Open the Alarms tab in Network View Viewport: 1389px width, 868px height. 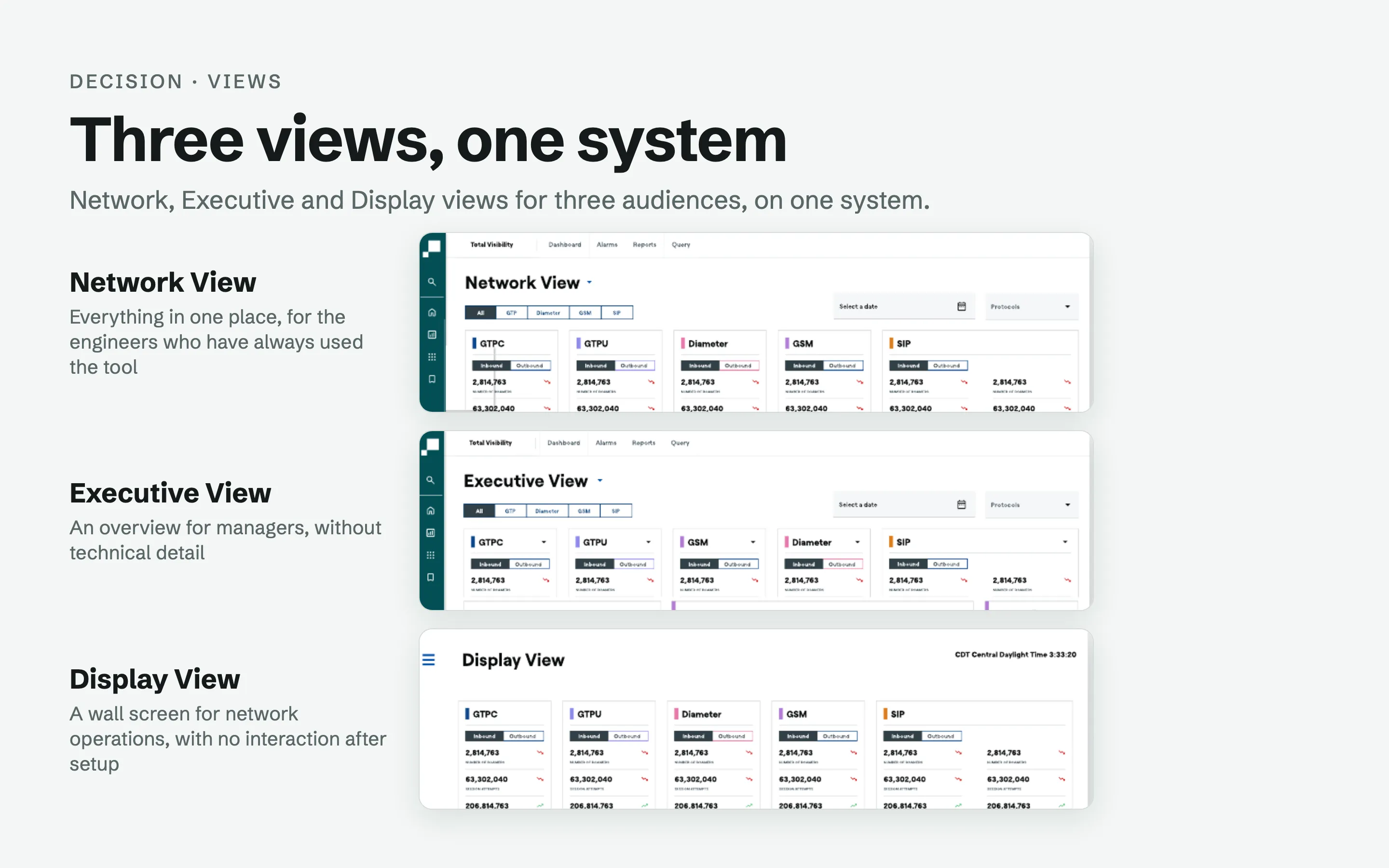(607, 244)
